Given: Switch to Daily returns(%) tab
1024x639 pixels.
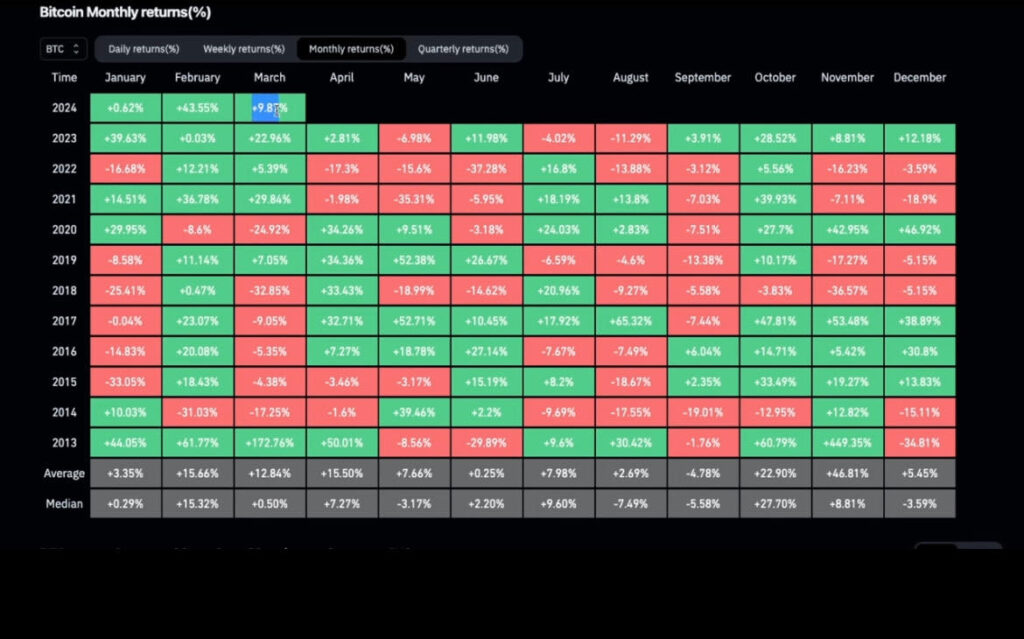Looking at the screenshot, I should (143, 48).
